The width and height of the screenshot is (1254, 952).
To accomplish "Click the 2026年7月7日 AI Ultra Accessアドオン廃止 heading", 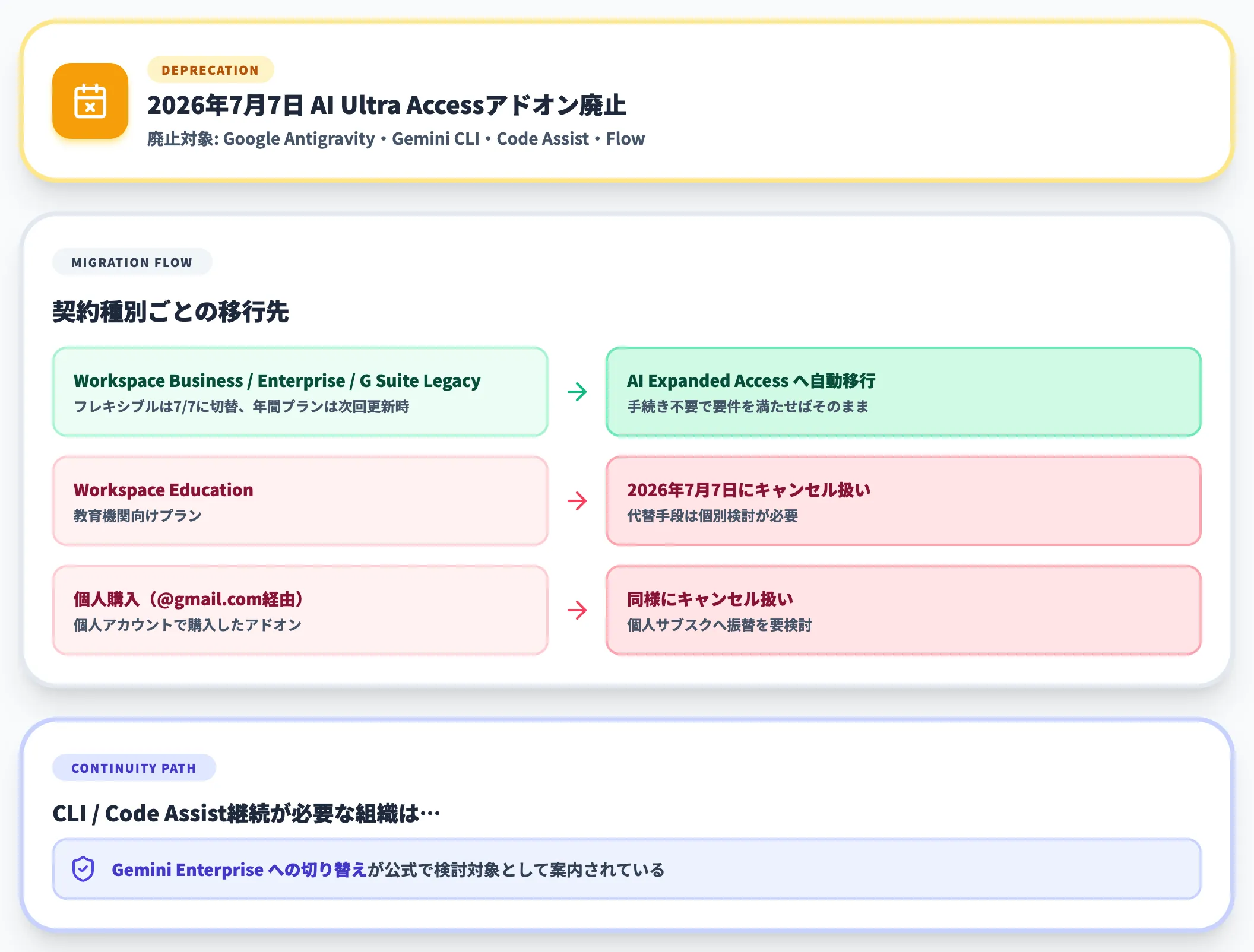I will (x=387, y=106).
